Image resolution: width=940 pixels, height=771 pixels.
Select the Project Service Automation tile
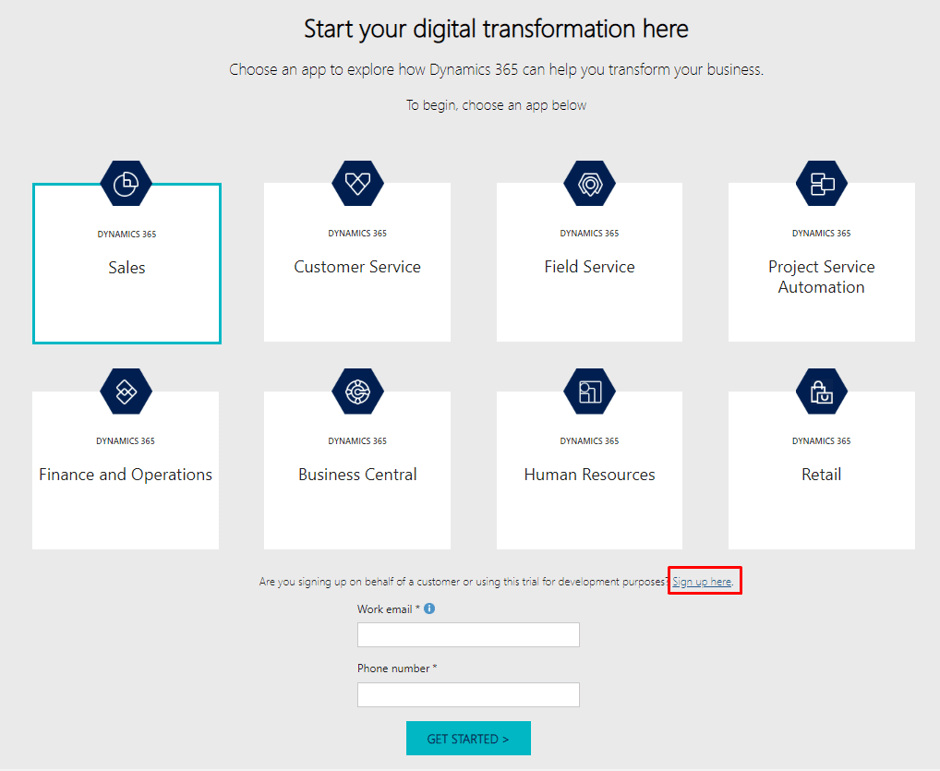pos(821,275)
